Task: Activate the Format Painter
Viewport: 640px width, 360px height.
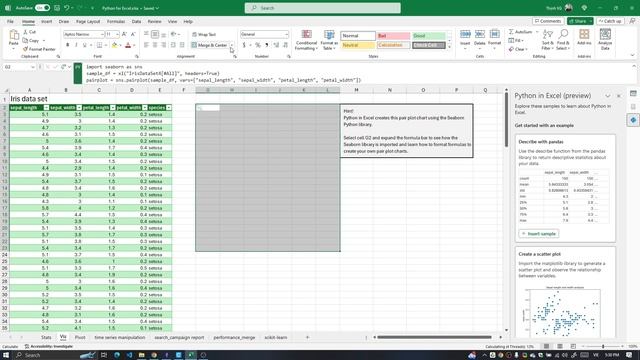Action: [39, 49]
